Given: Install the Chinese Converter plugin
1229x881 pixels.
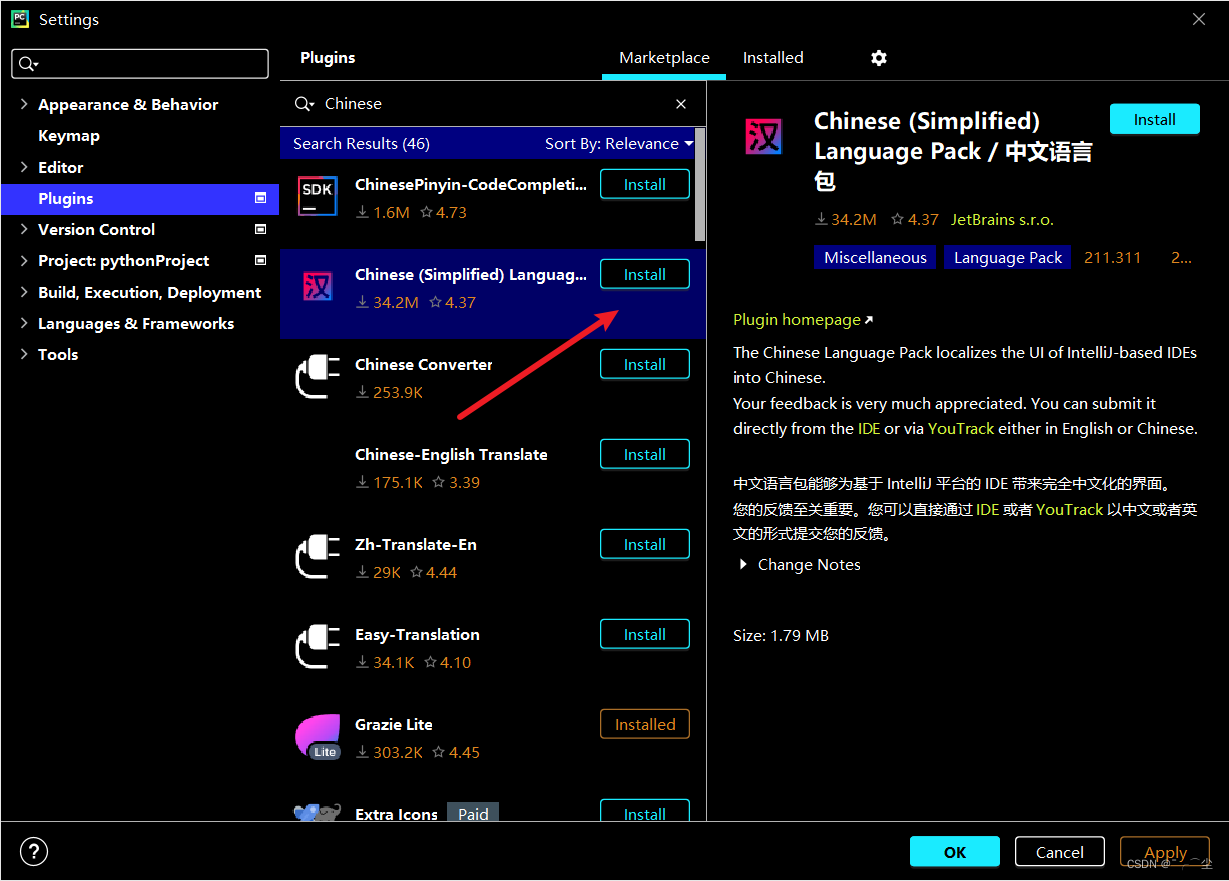Looking at the screenshot, I should click(x=645, y=364).
